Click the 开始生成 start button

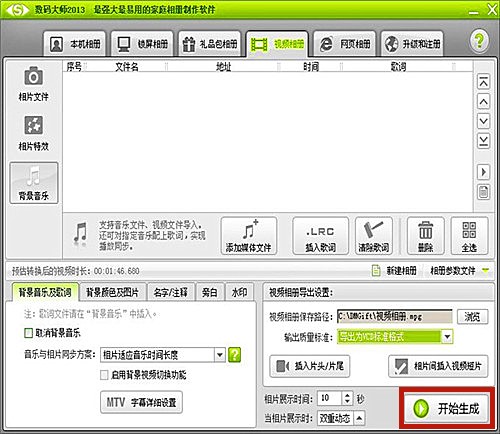click(x=447, y=408)
